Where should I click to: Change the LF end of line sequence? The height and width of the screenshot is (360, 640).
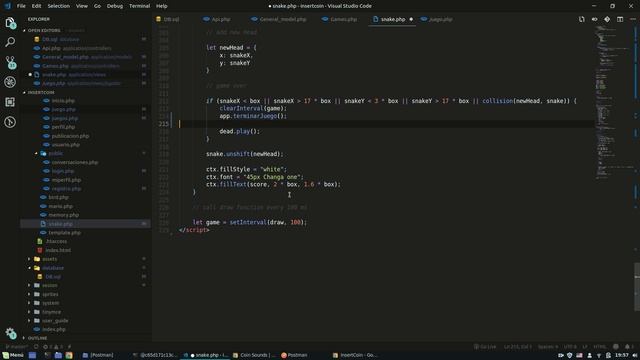[x=585, y=347]
